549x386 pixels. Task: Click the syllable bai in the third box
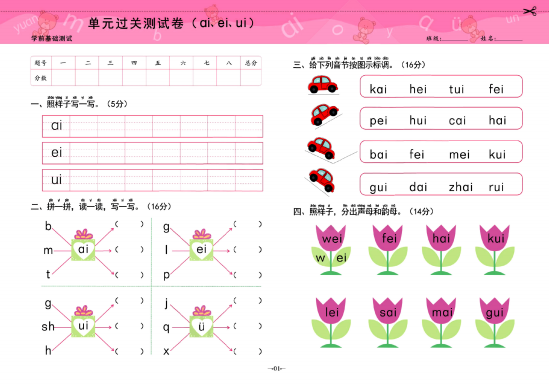378,154
